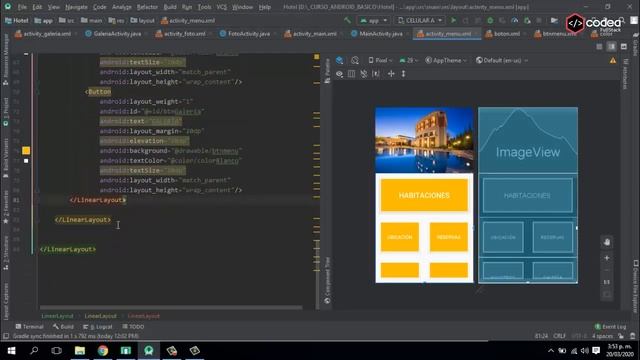The height and width of the screenshot is (360, 640).
Task: Open the TODO tool window
Action: (133, 327)
